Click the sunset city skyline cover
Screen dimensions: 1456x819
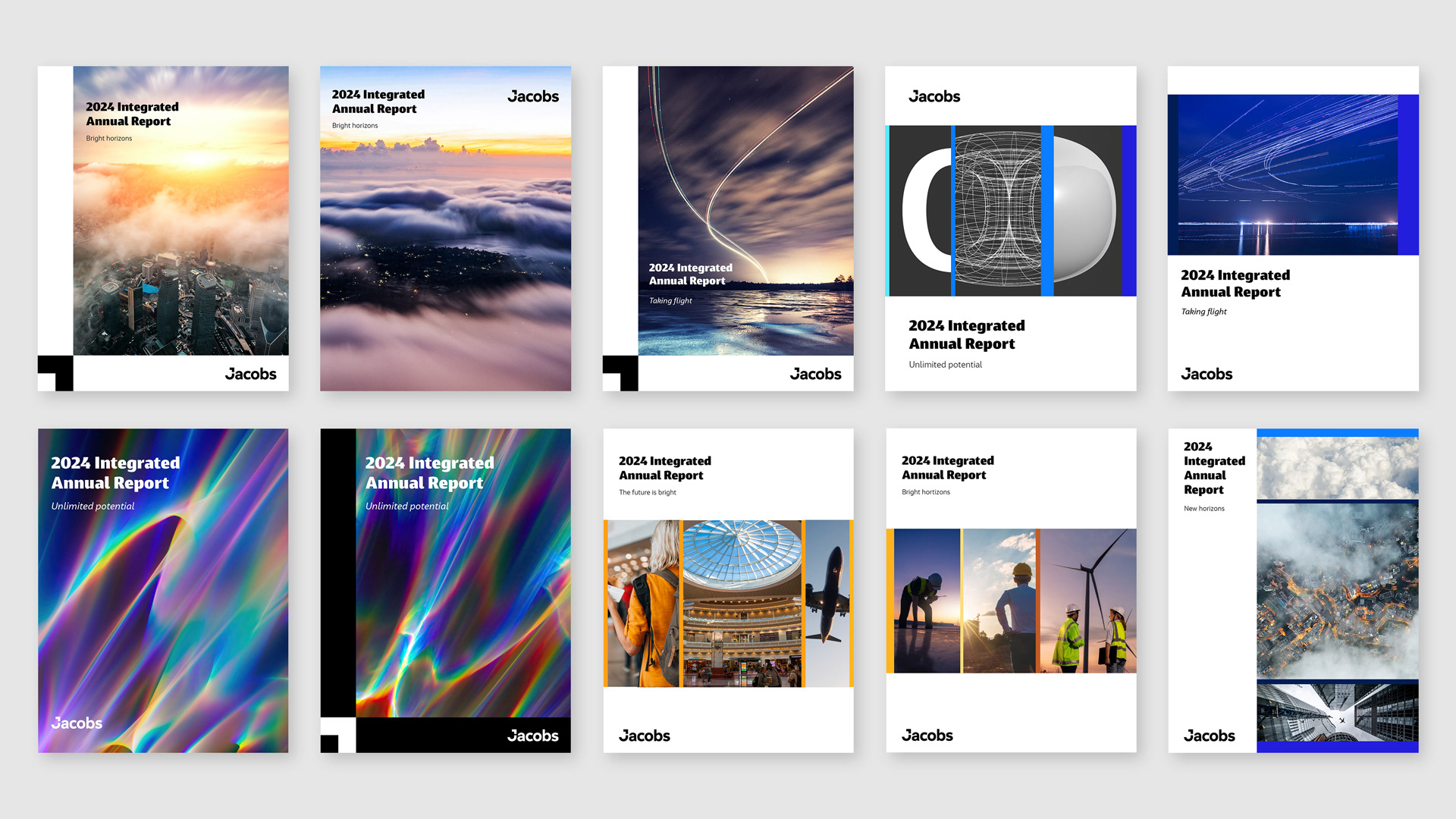[x=180, y=227]
